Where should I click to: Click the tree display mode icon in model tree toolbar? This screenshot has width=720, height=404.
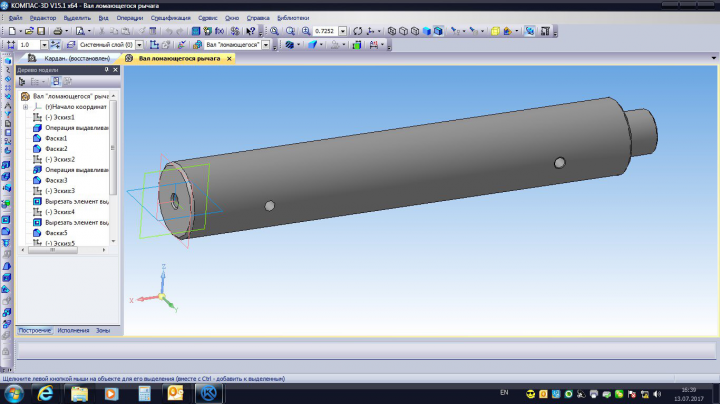pos(22,82)
